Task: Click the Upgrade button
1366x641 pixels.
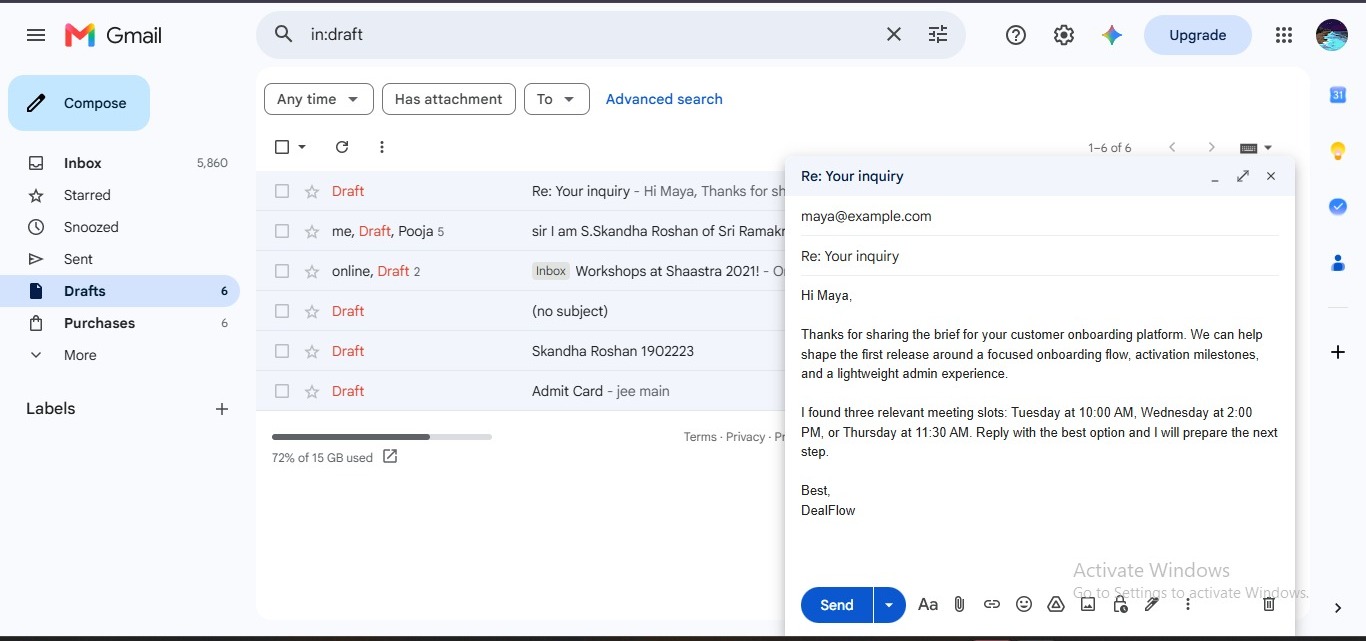Action: (1198, 35)
